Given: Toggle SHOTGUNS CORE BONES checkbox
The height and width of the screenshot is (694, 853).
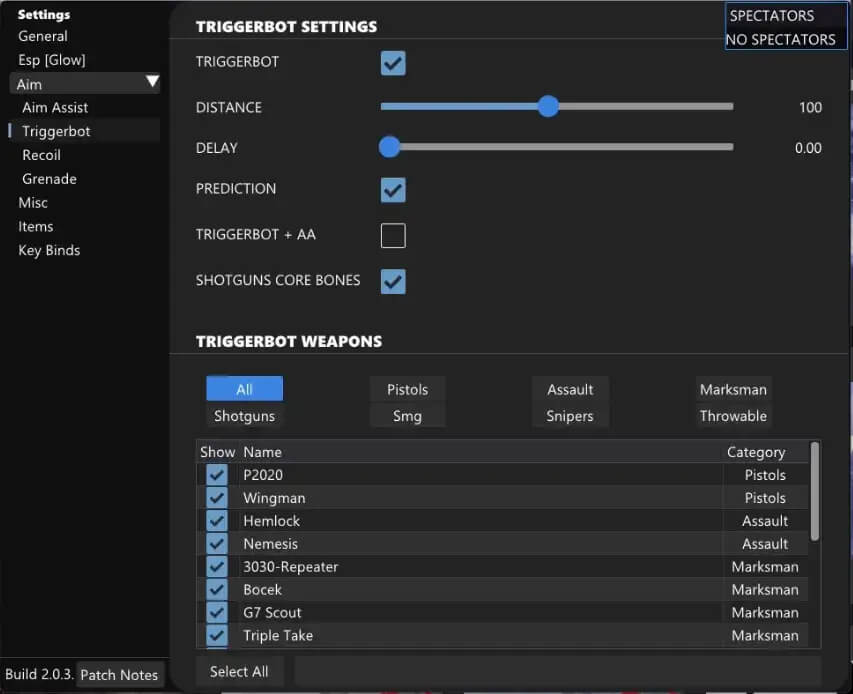Looking at the screenshot, I should (x=393, y=281).
